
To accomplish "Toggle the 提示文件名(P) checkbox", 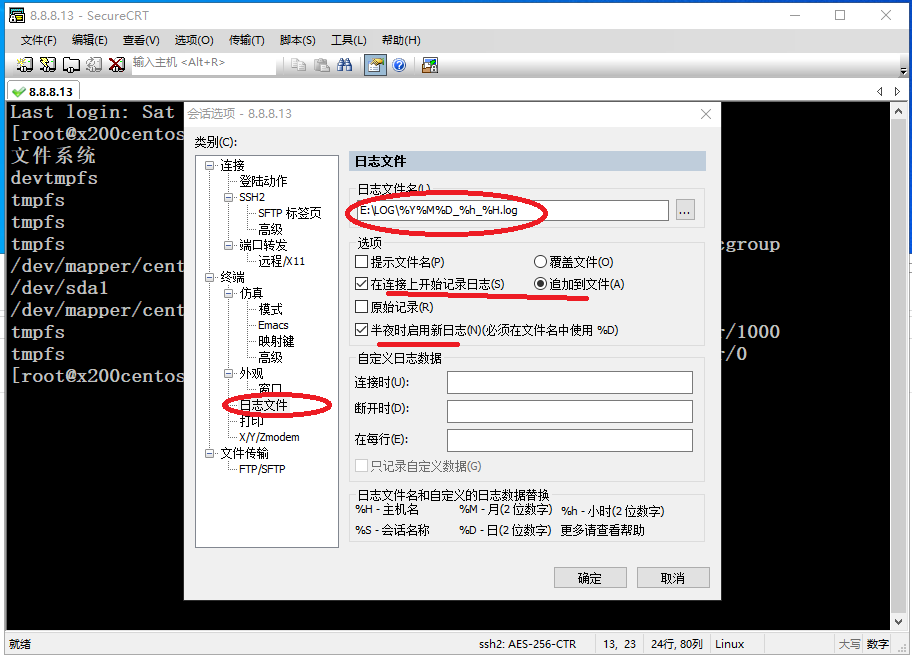I will click(361, 262).
